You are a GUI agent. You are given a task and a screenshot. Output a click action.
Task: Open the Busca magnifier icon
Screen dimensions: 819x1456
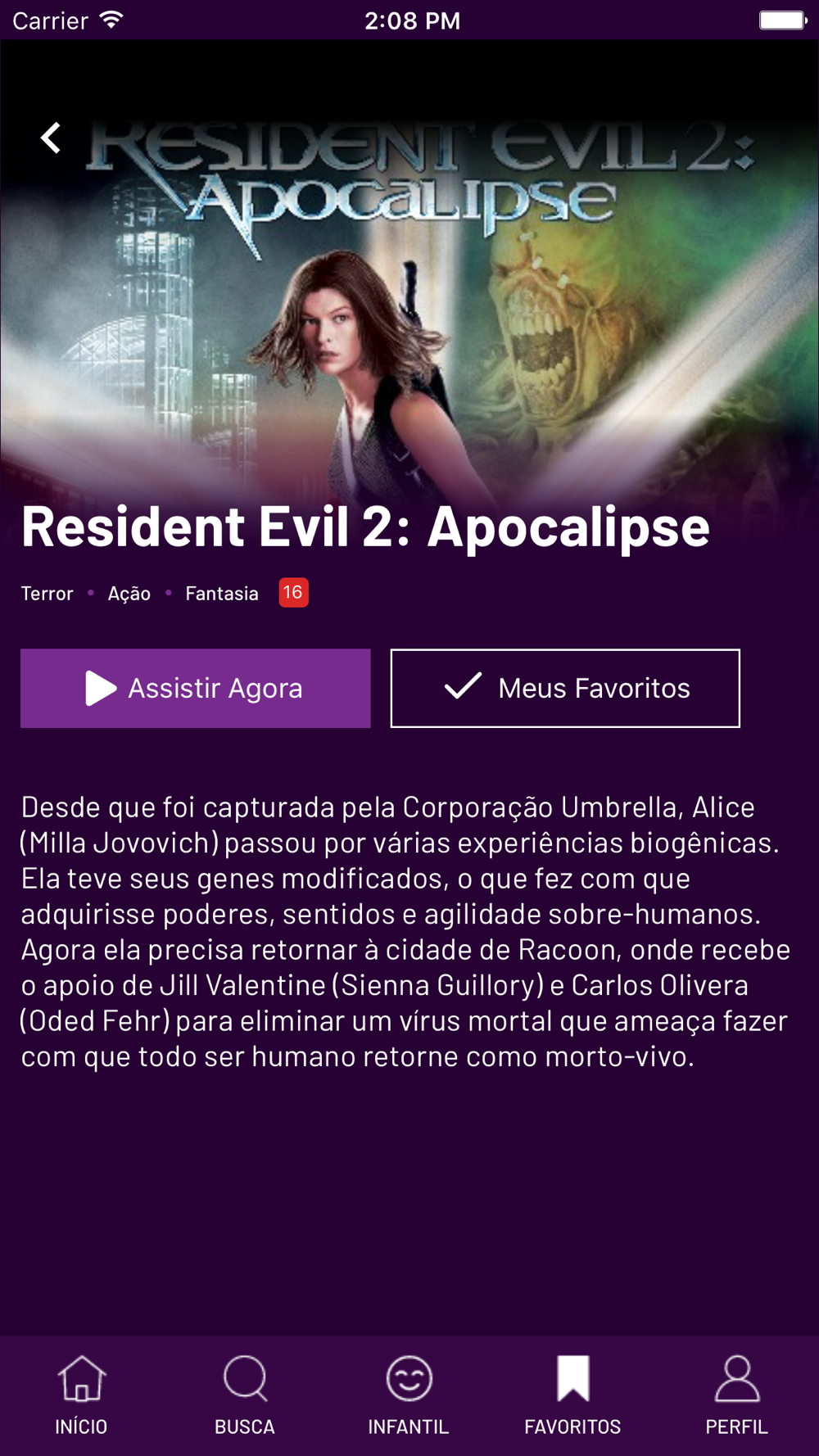[x=246, y=1378]
